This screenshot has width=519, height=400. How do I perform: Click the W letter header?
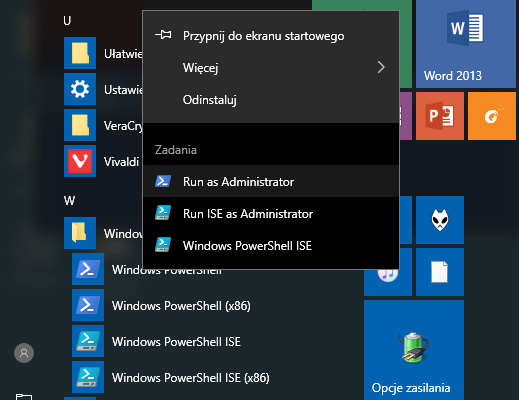tap(69, 201)
